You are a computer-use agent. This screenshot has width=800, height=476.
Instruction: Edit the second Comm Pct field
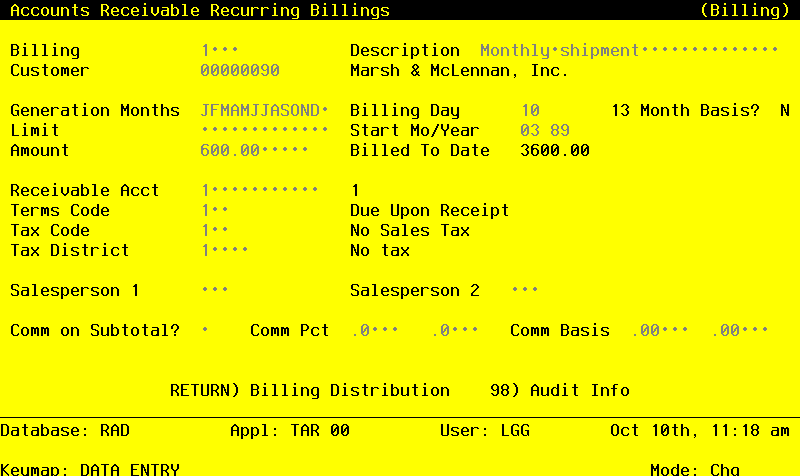455,330
